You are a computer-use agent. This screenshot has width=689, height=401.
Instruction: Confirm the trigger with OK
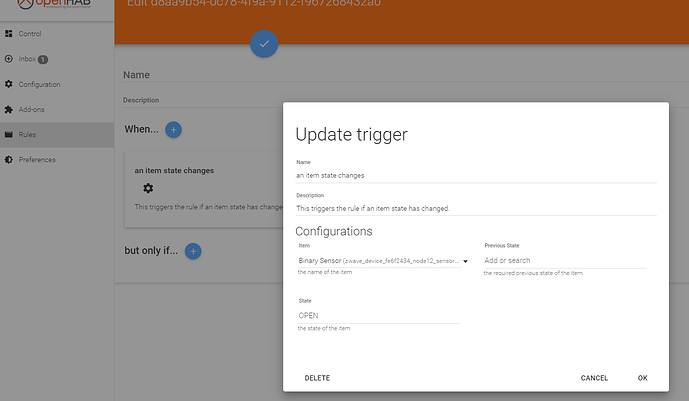click(642, 378)
